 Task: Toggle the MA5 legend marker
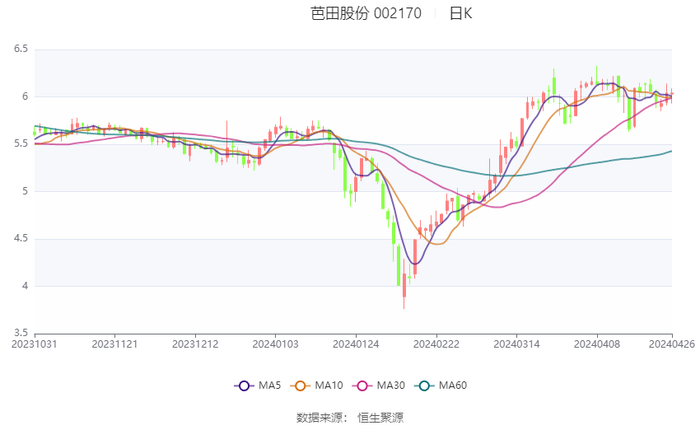click(x=243, y=386)
